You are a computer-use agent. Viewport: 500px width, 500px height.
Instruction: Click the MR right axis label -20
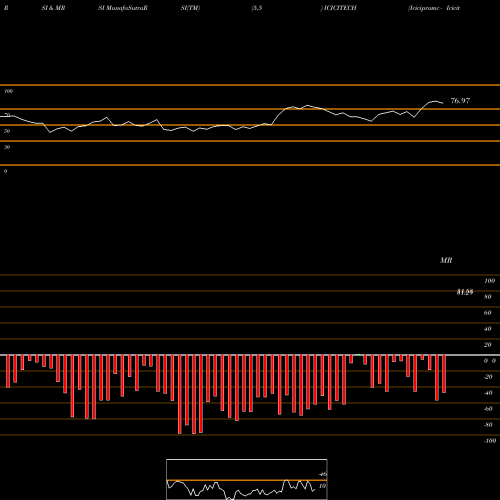click(488, 377)
